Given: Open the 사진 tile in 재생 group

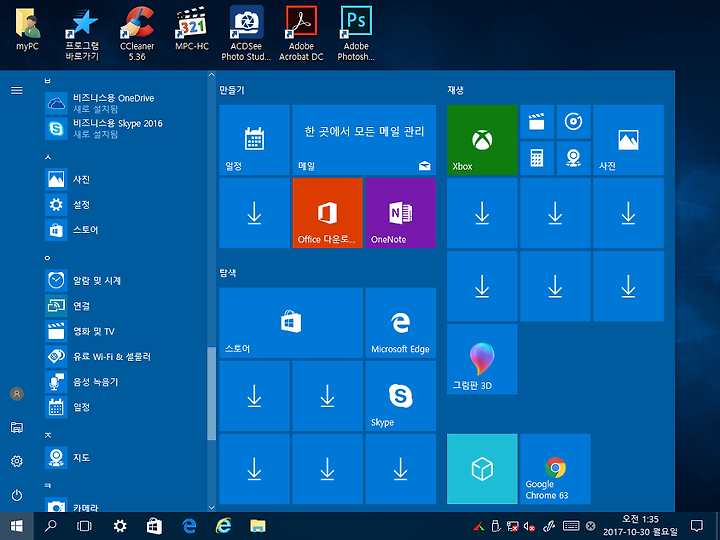Looking at the screenshot, I should tap(629, 140).
